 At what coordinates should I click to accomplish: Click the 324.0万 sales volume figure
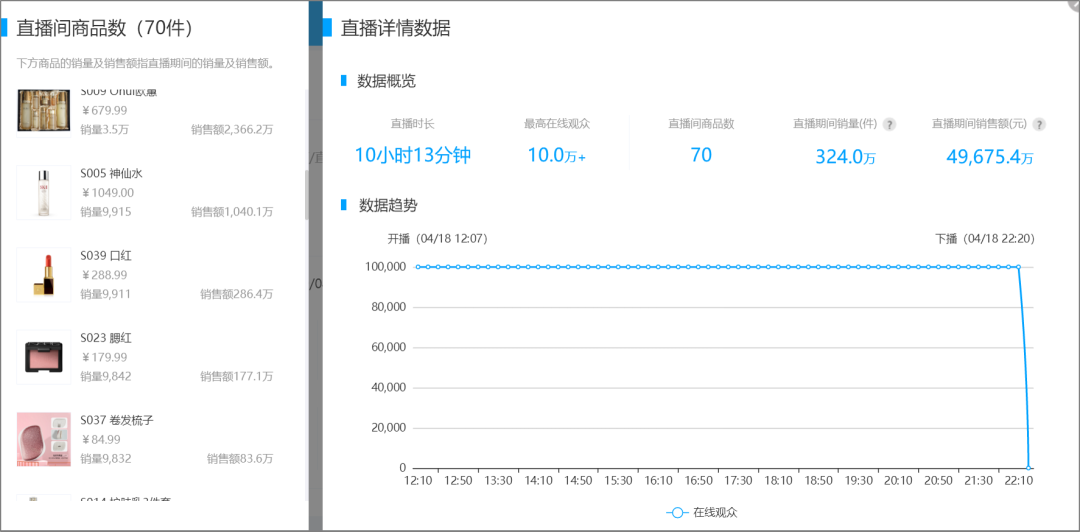tap(845, 157)
